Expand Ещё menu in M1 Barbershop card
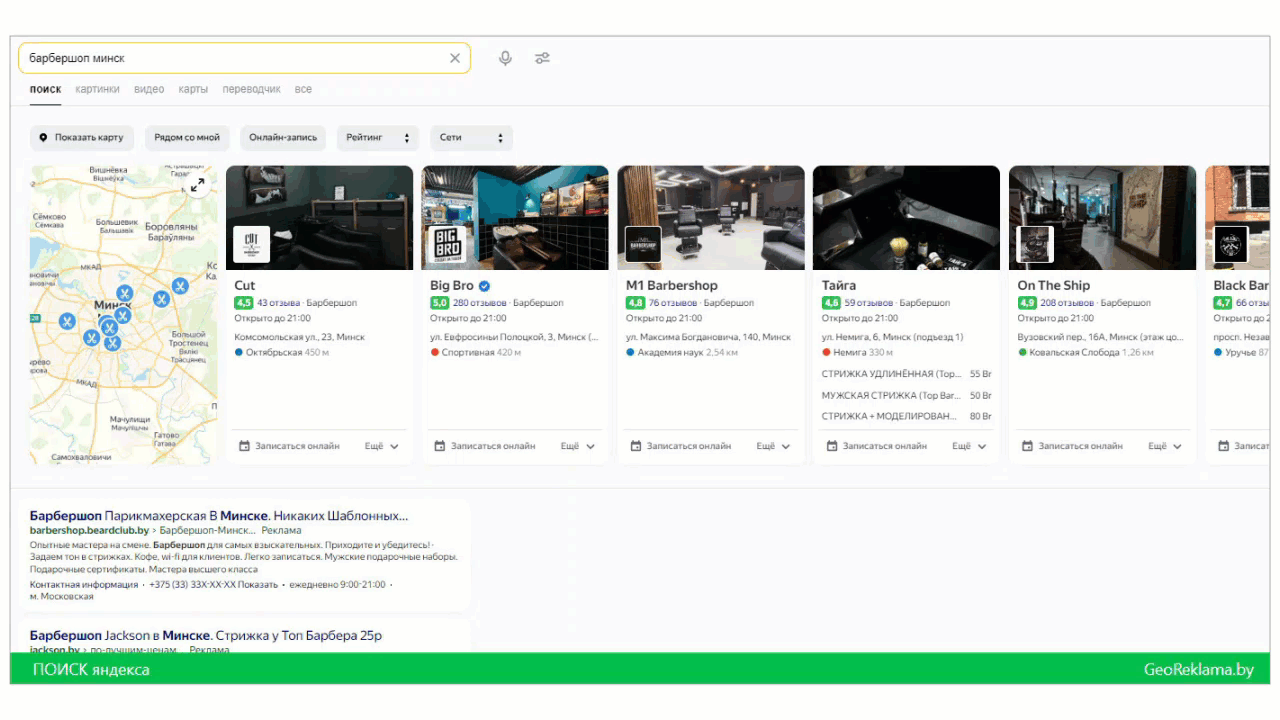Screen dimensions: 1280x720 (x=774, y=446)
